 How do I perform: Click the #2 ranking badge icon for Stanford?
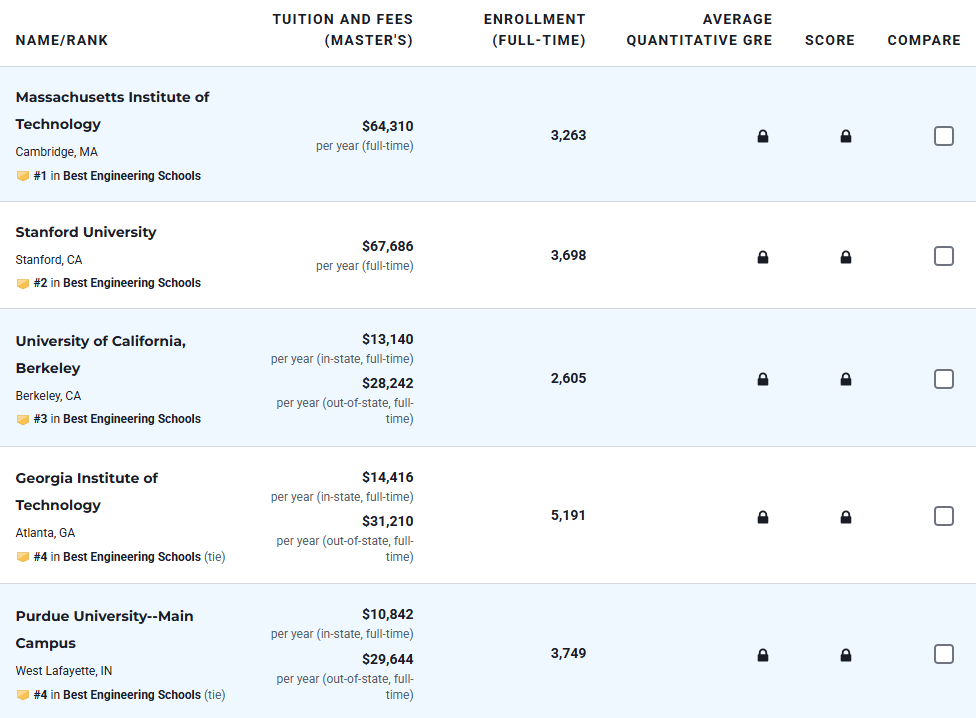coord(23,283)
